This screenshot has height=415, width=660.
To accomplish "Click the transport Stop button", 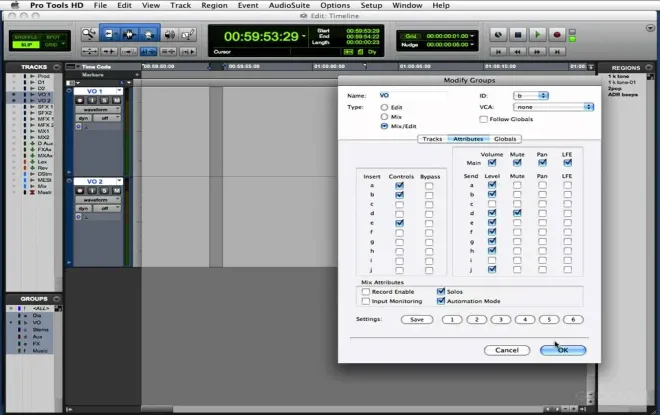I will click(518, 35).
